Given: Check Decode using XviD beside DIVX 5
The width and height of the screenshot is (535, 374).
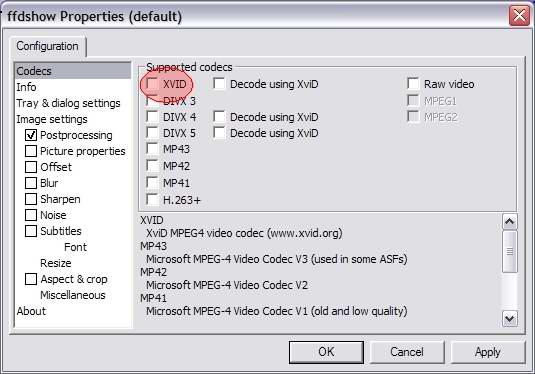Looking at the screenshot, I should [219, 133].
